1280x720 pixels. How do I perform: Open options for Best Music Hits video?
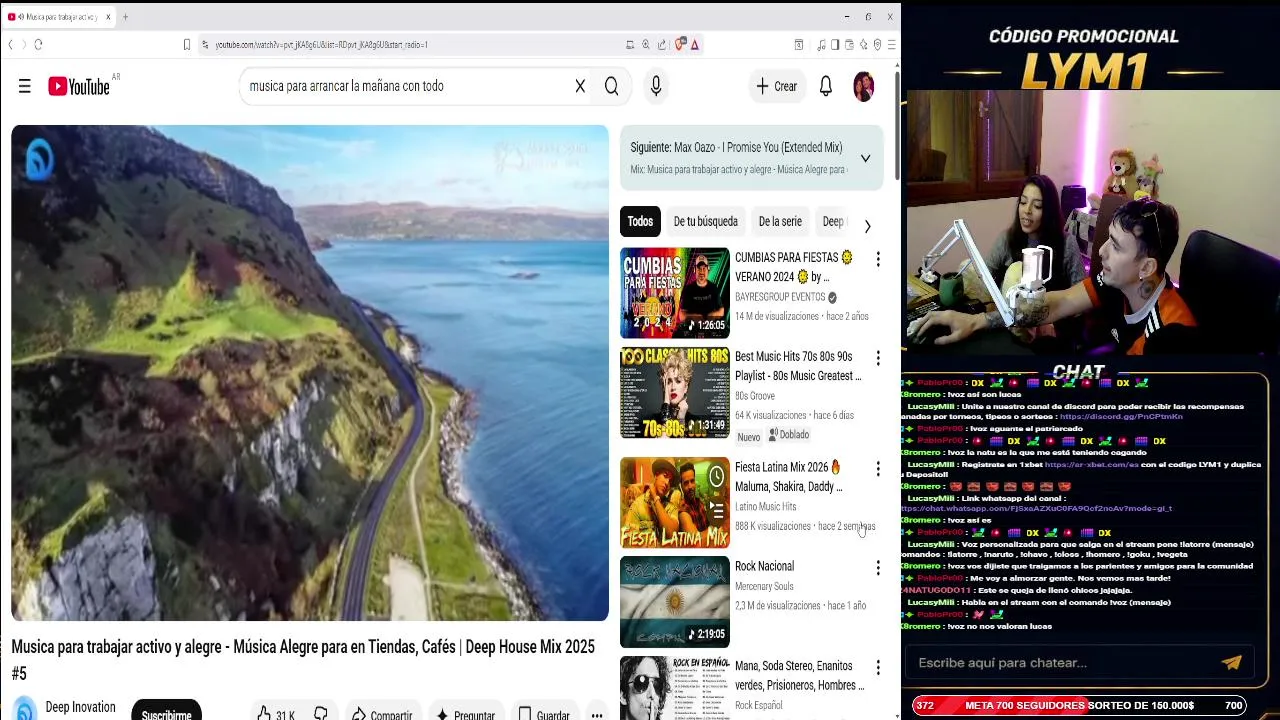tap(878, 358)
